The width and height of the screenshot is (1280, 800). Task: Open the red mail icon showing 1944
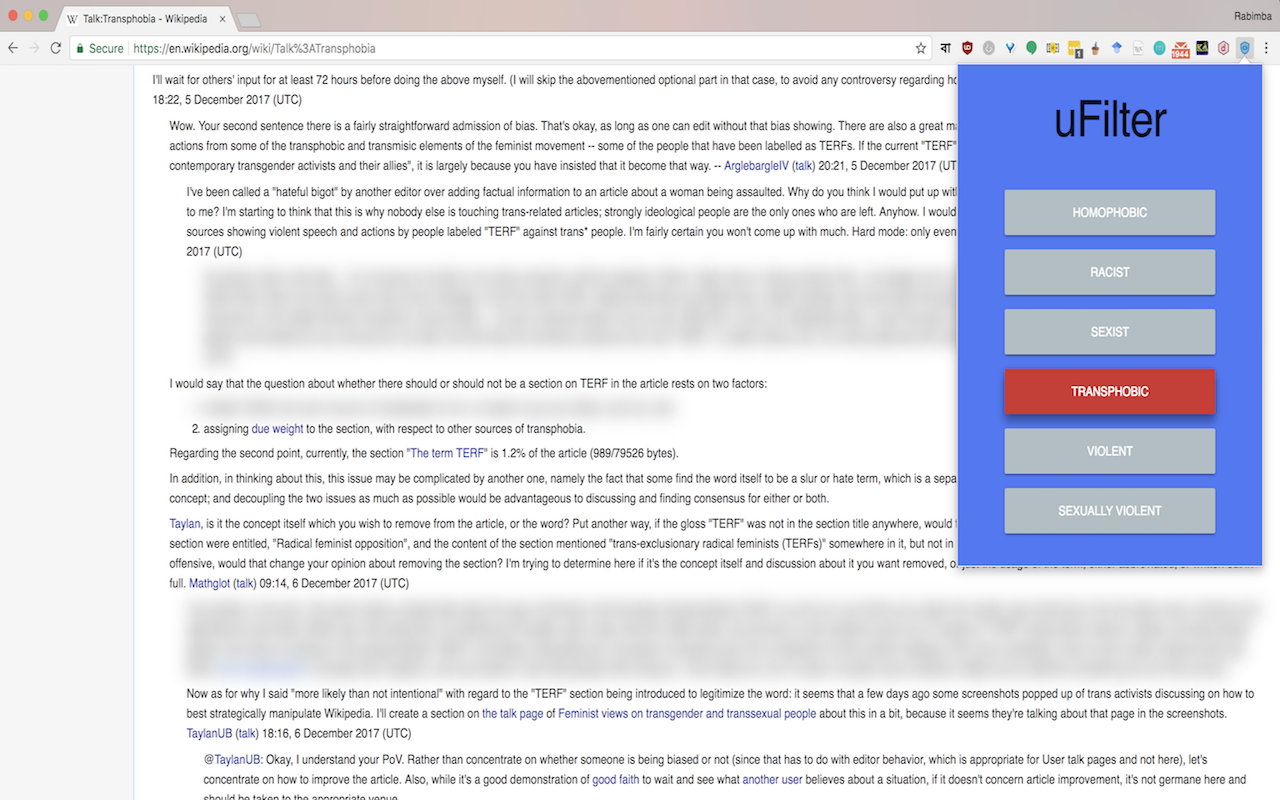coord(1181,48)
